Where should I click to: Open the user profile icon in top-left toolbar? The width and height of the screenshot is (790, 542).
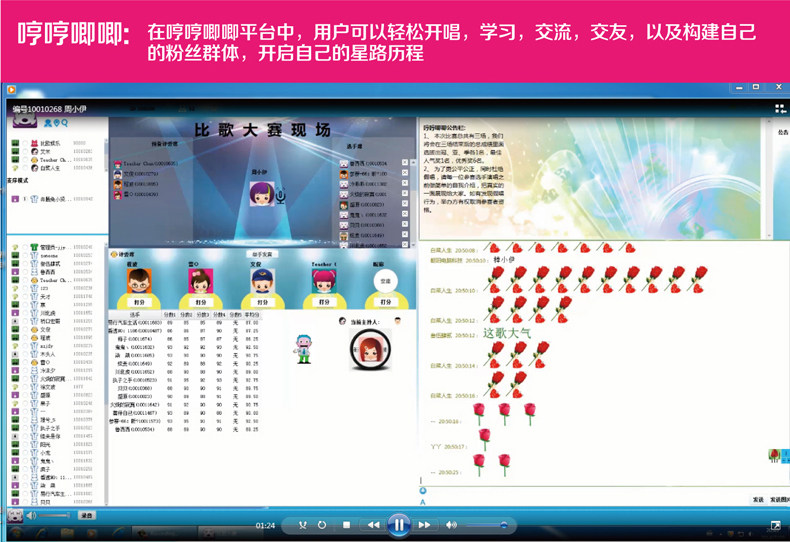(x=48, y=122)
